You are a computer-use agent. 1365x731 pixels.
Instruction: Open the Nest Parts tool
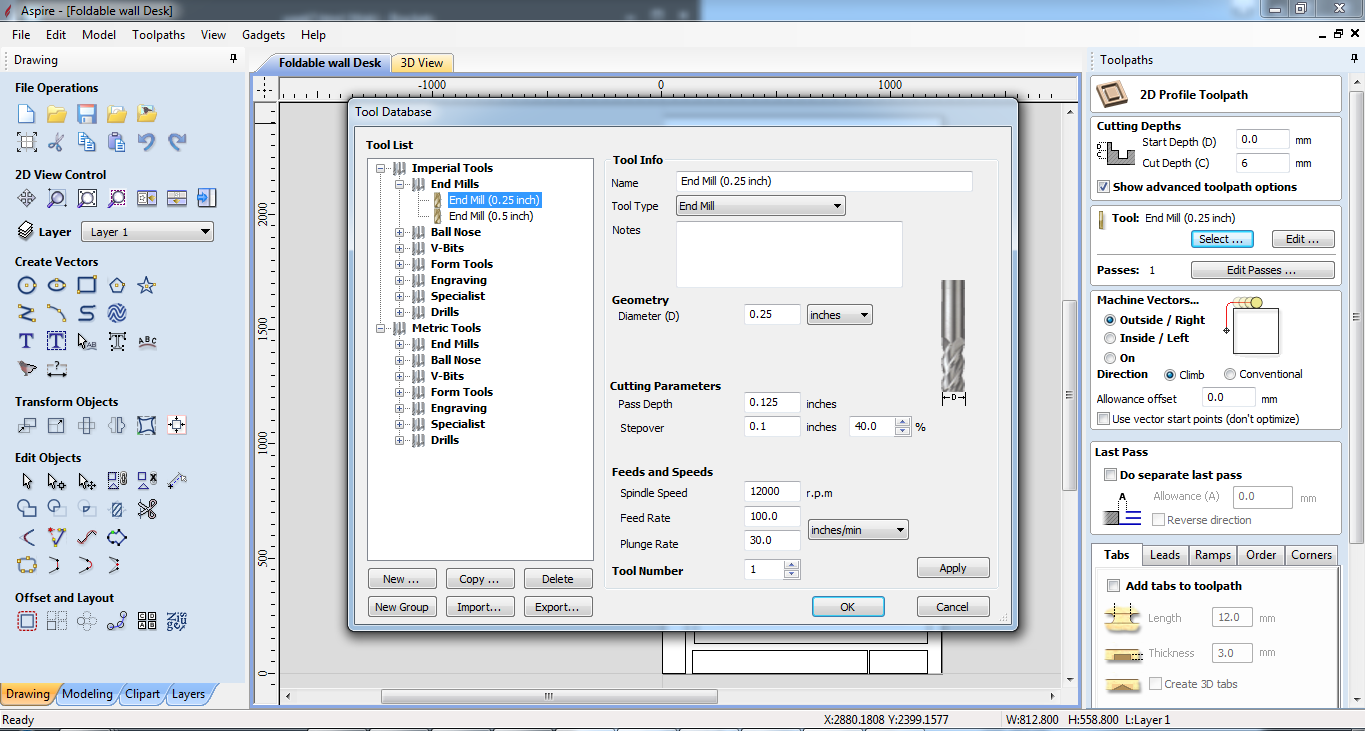[177, 621]
